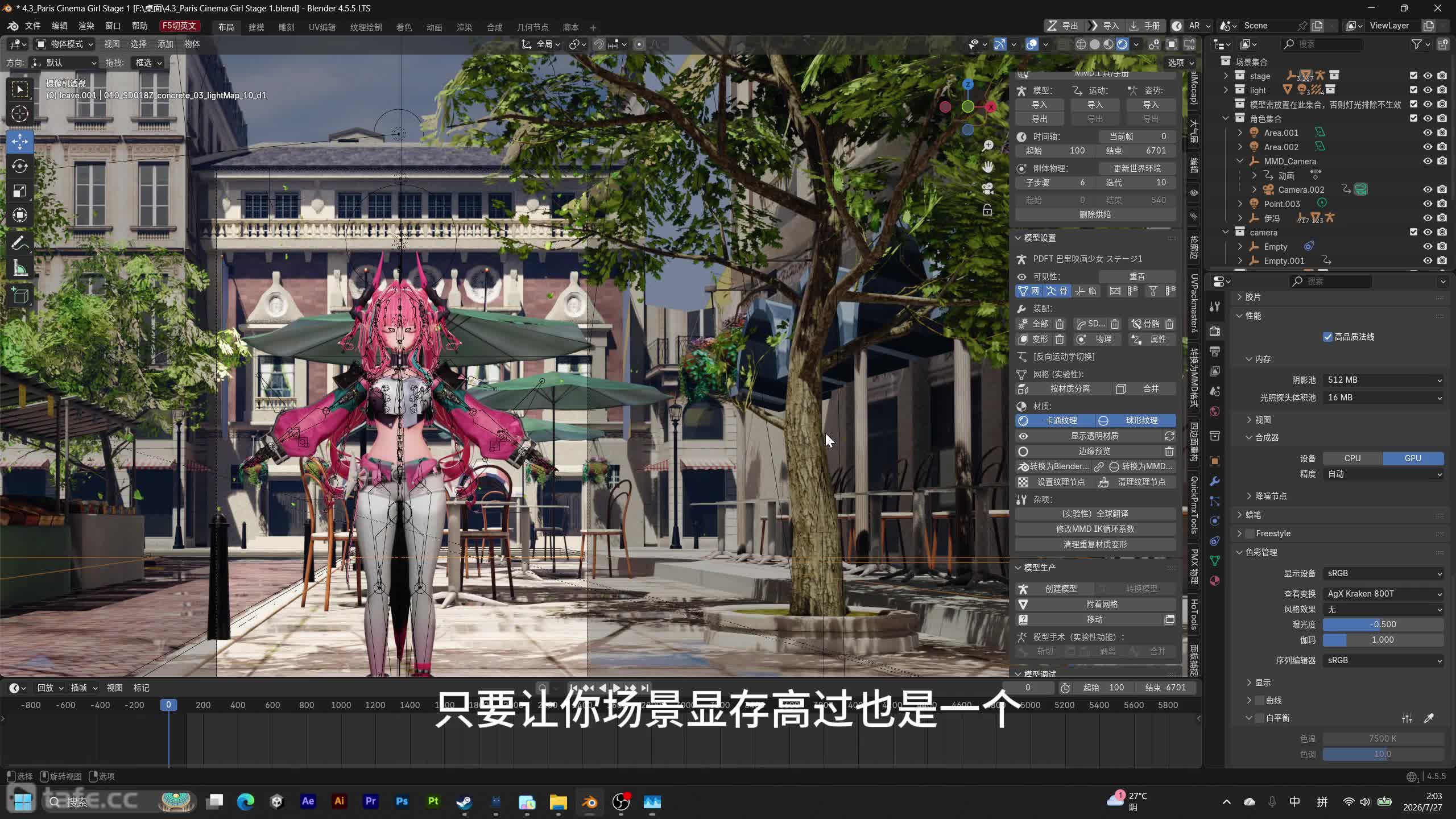Click the 按材质分离 button
Screen dimensions: 1456x819
point(1064,388)
